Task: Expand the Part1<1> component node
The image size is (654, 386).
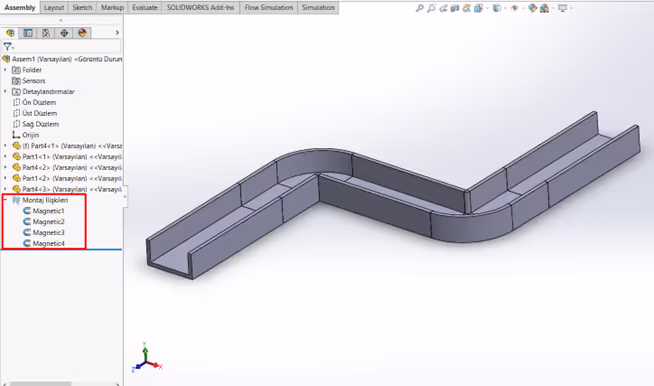Action: point(5,156)
